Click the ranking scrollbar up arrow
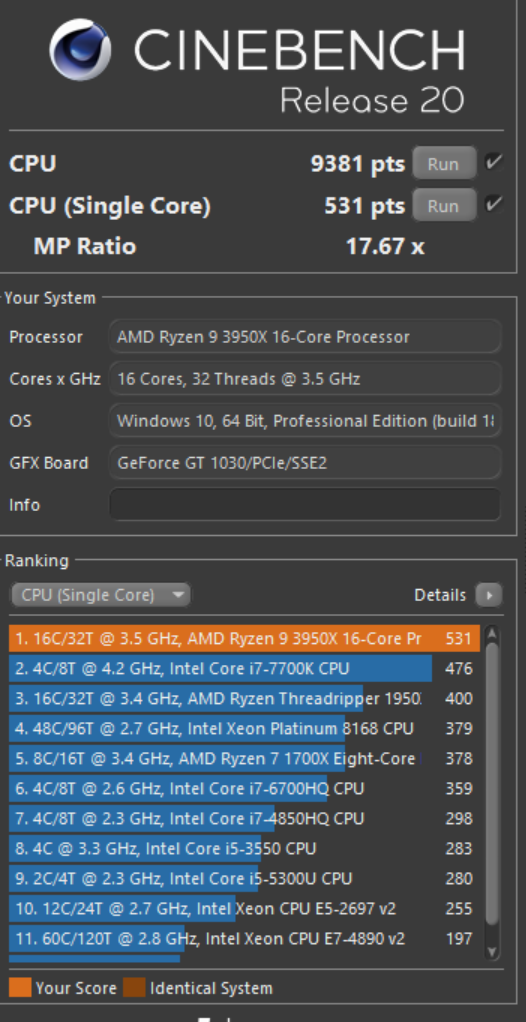This screenshot has width=526, height=1022. pyautogui.click(x=492, y=634)
